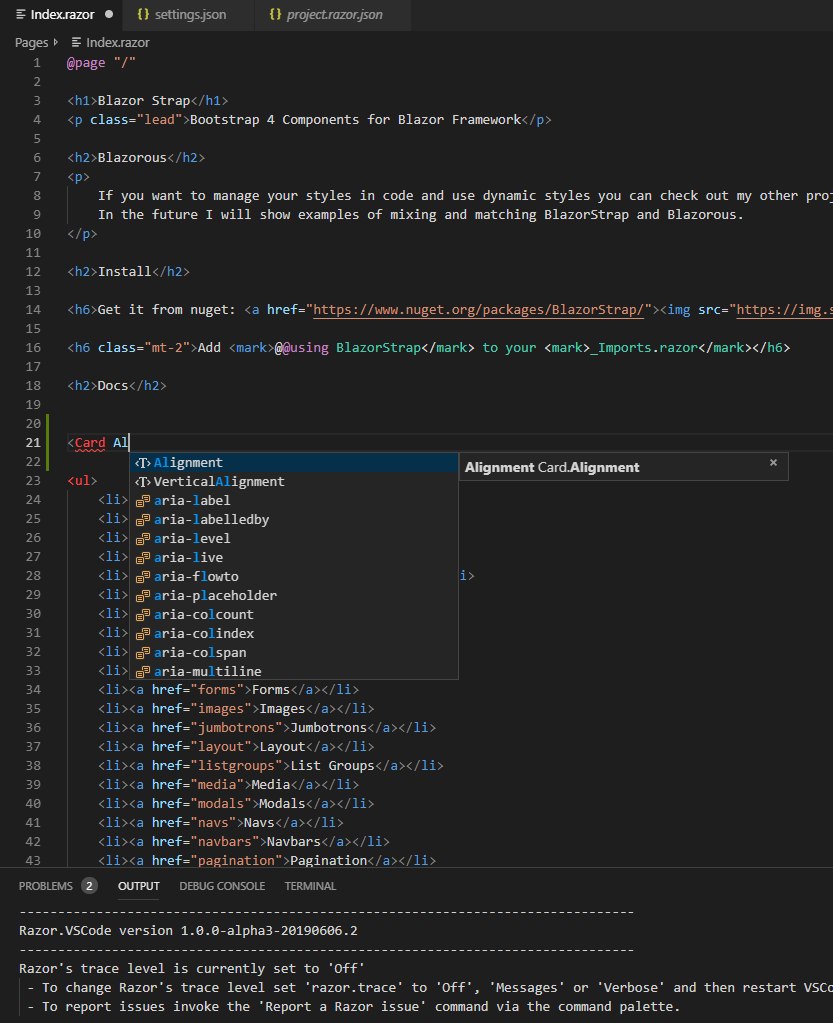Viewport: 833px width, 1023px height.
Task: Pick aria-placeholder from suggestions
Action: click(x=294, y=595)
